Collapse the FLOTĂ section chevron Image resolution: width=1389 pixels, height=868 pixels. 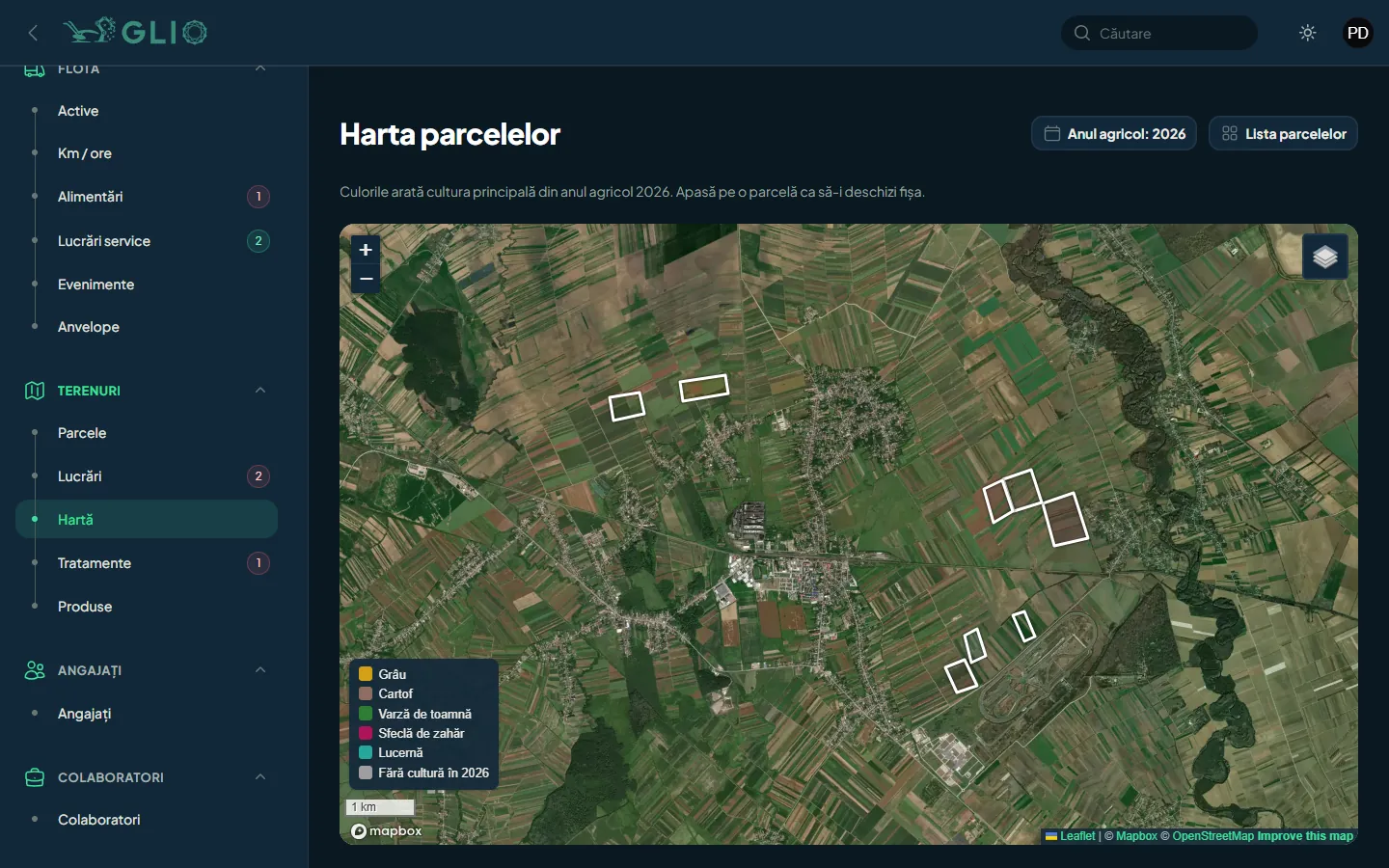(x=260, y=68)
